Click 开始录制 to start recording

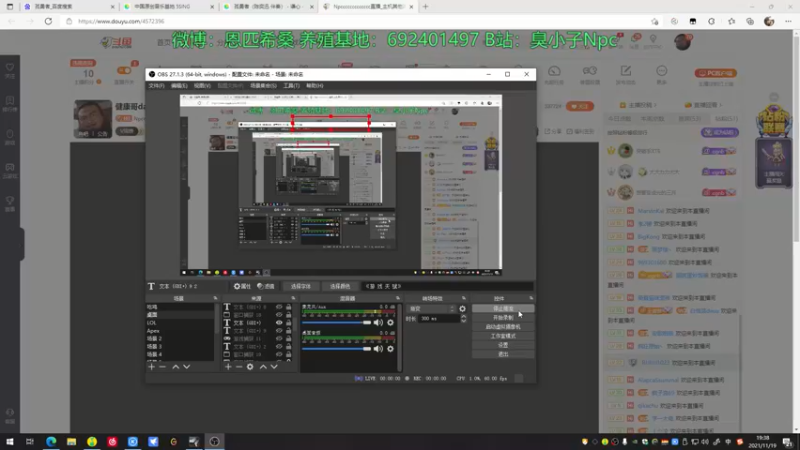(x=503, y=318)
